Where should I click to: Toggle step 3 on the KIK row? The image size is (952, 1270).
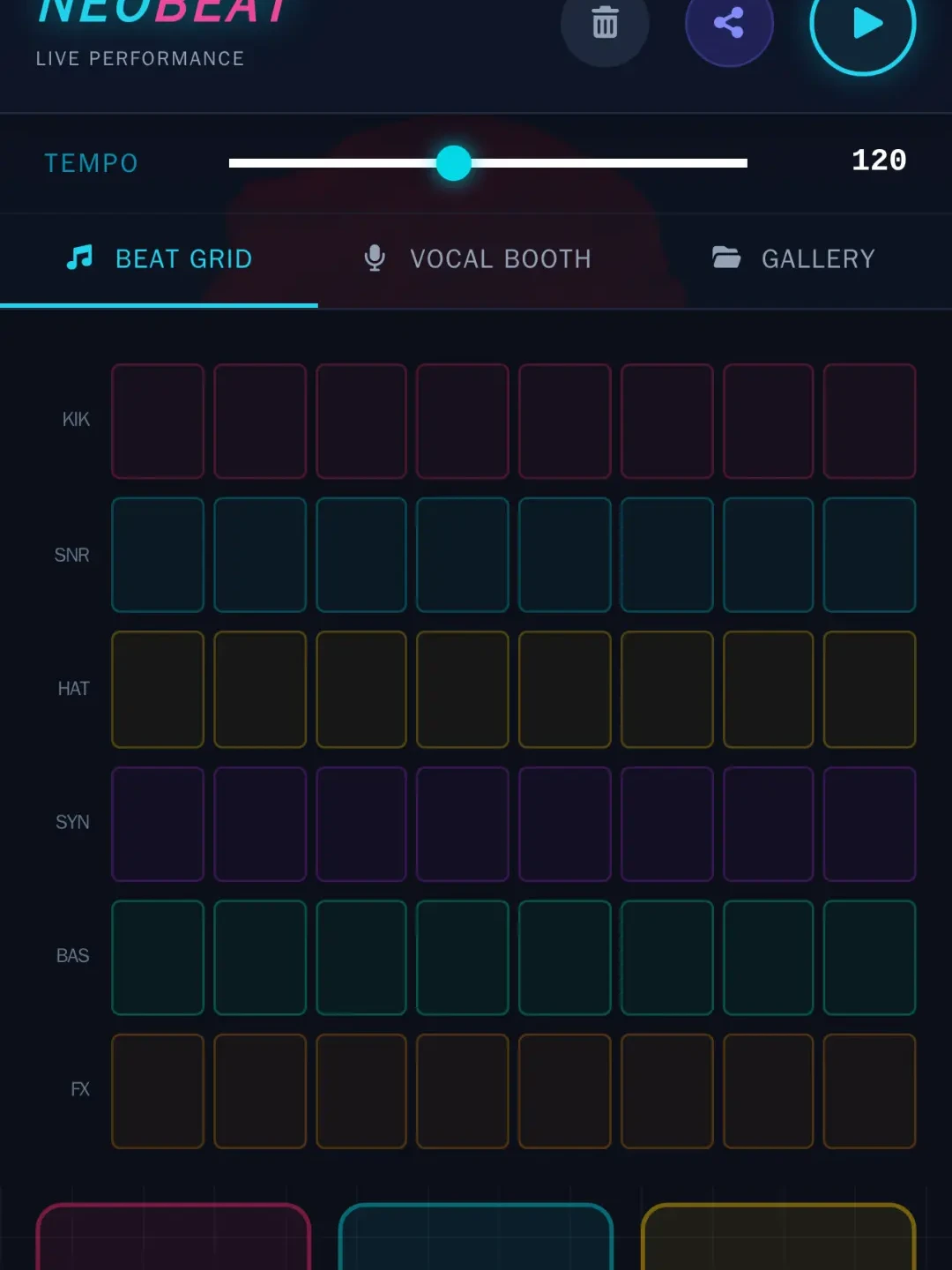pyautogui.click(x=361, y=422)
